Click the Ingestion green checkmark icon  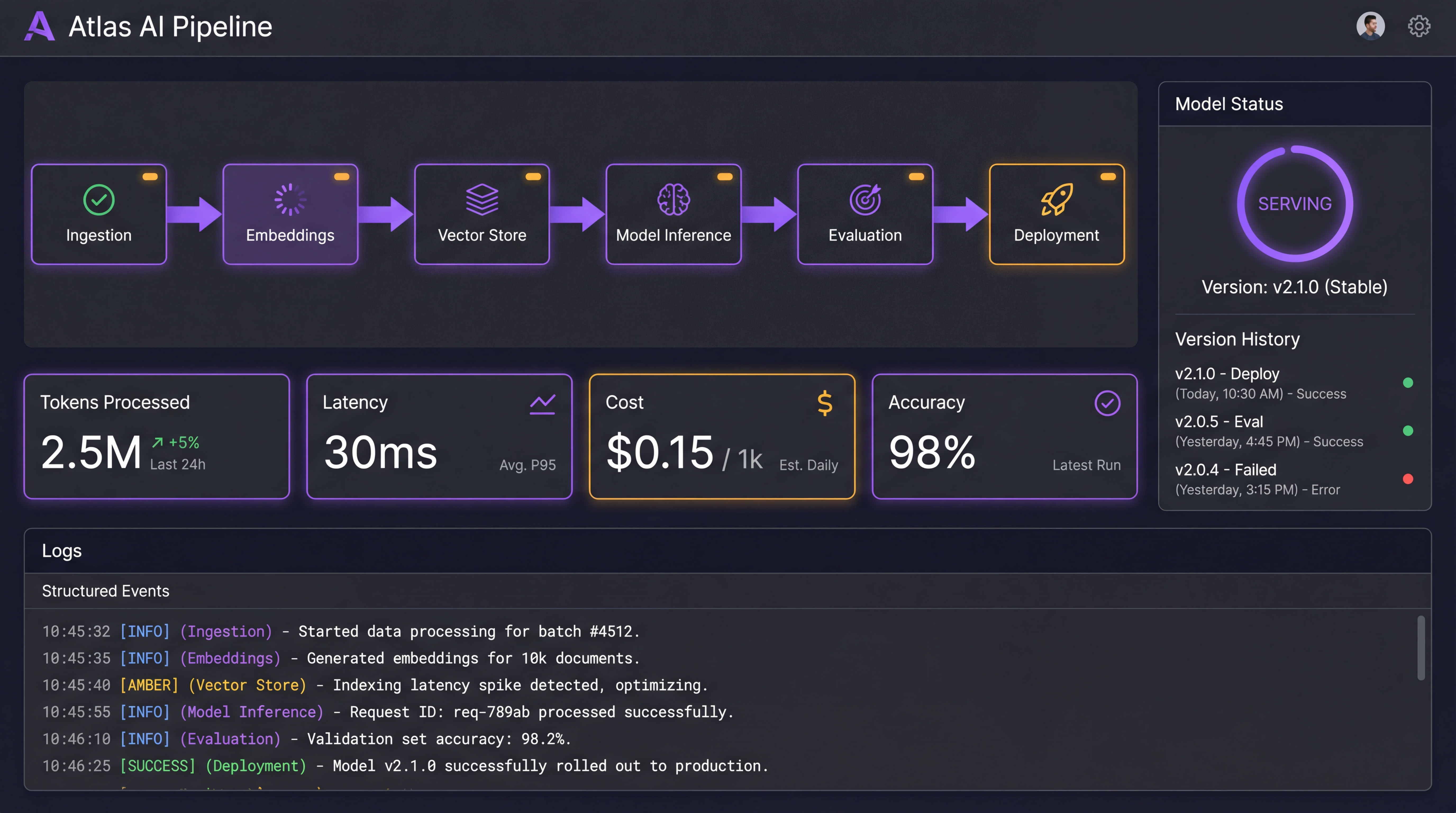[x=99, y=200]
